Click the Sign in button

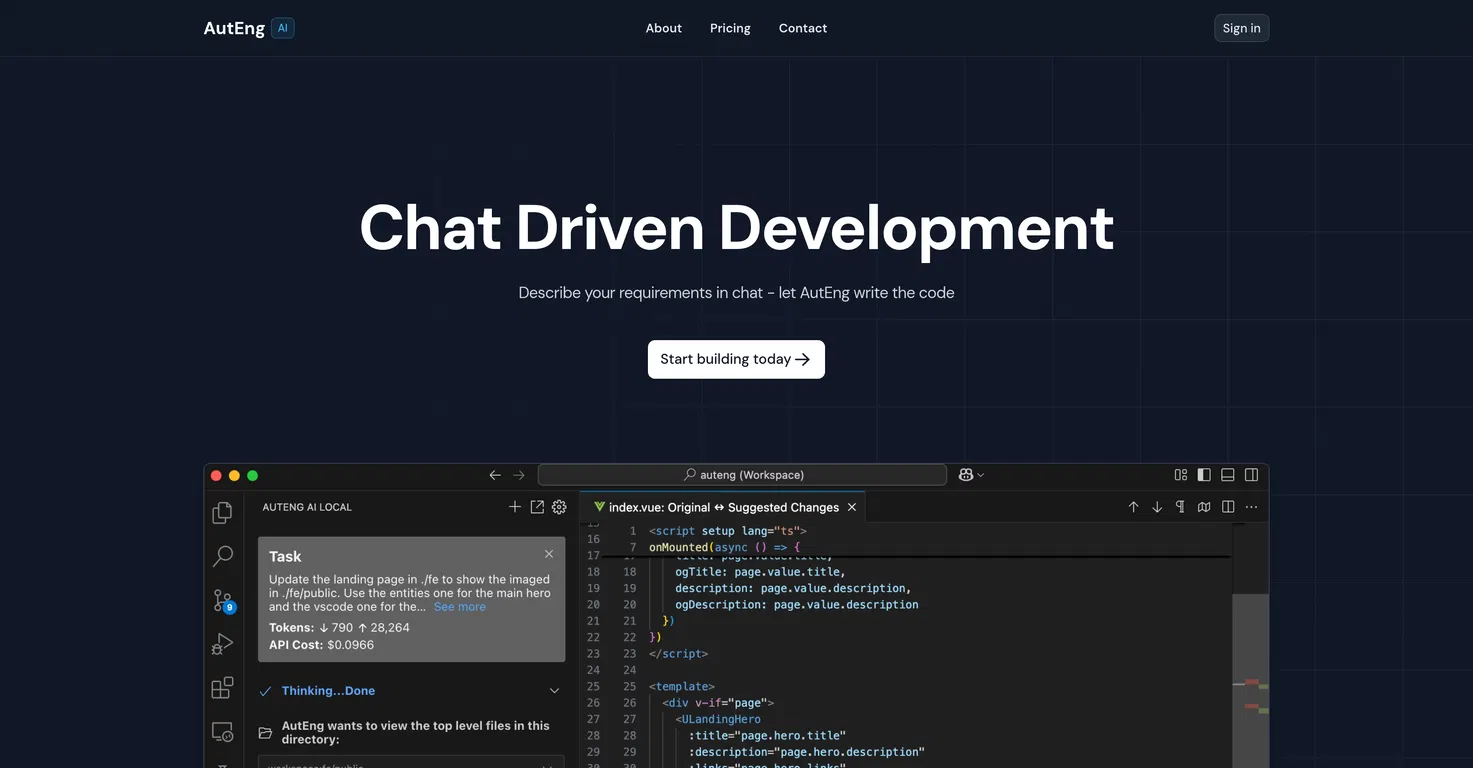pyautogui.click(x=1242, y=28)
